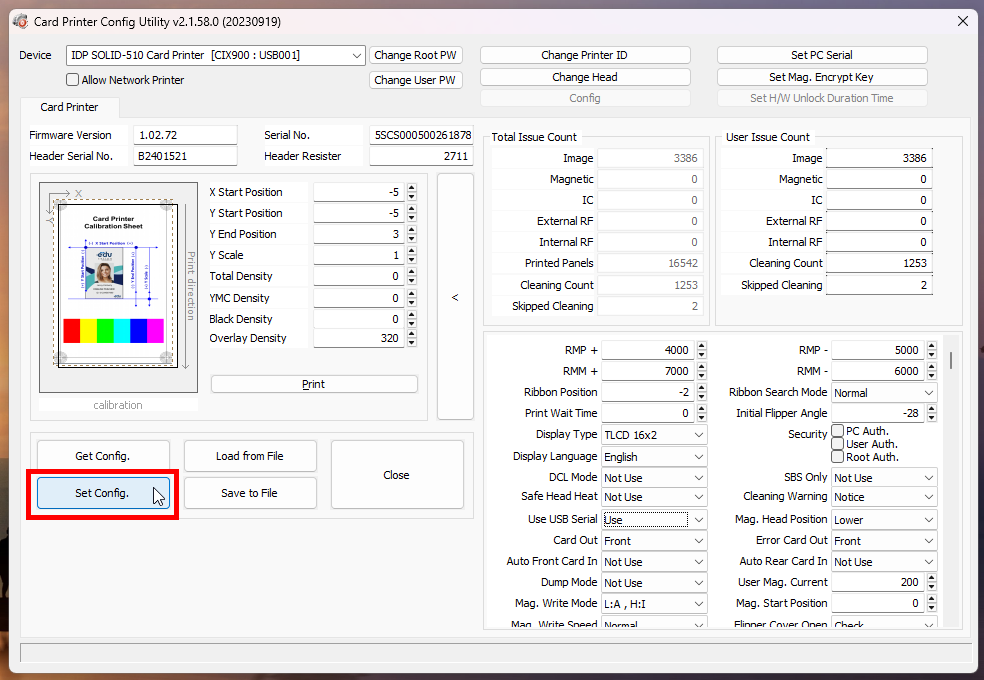Click Y Start Position value field

(359, 213)
